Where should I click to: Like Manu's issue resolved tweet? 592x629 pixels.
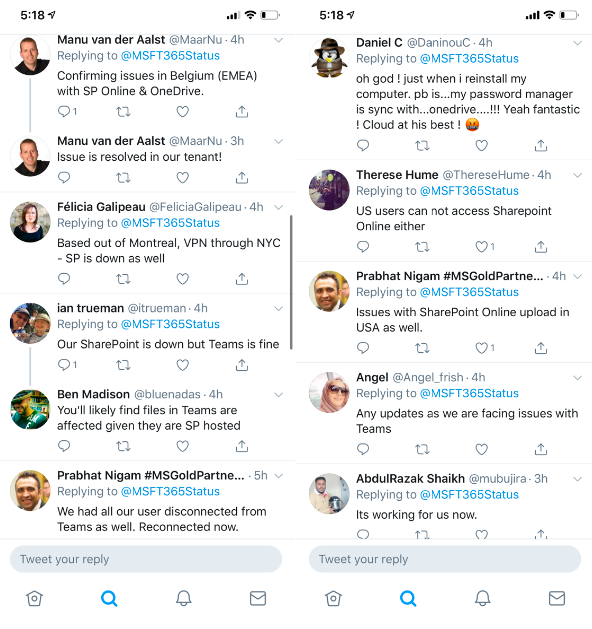[x=182, y=177]
